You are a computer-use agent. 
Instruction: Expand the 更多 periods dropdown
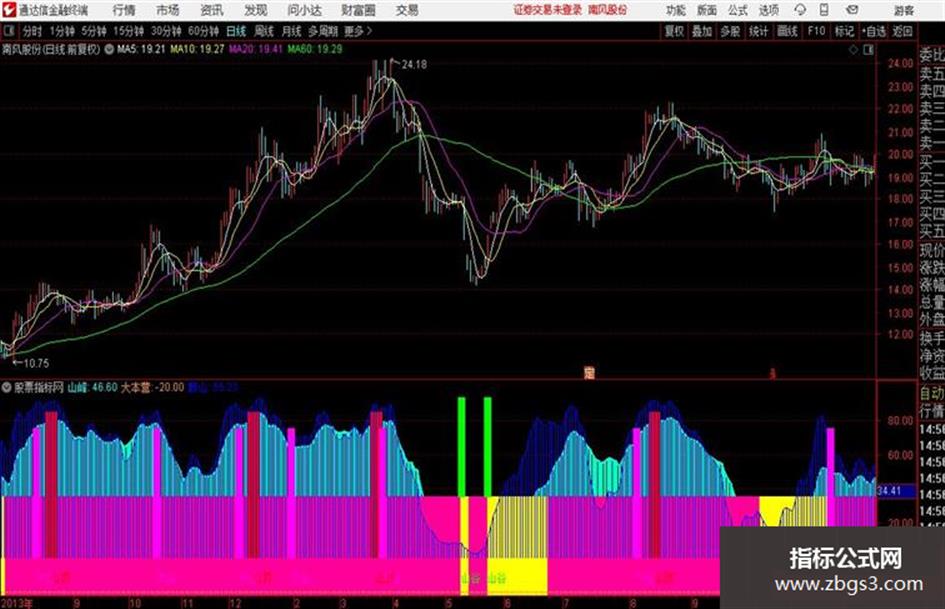358,31
